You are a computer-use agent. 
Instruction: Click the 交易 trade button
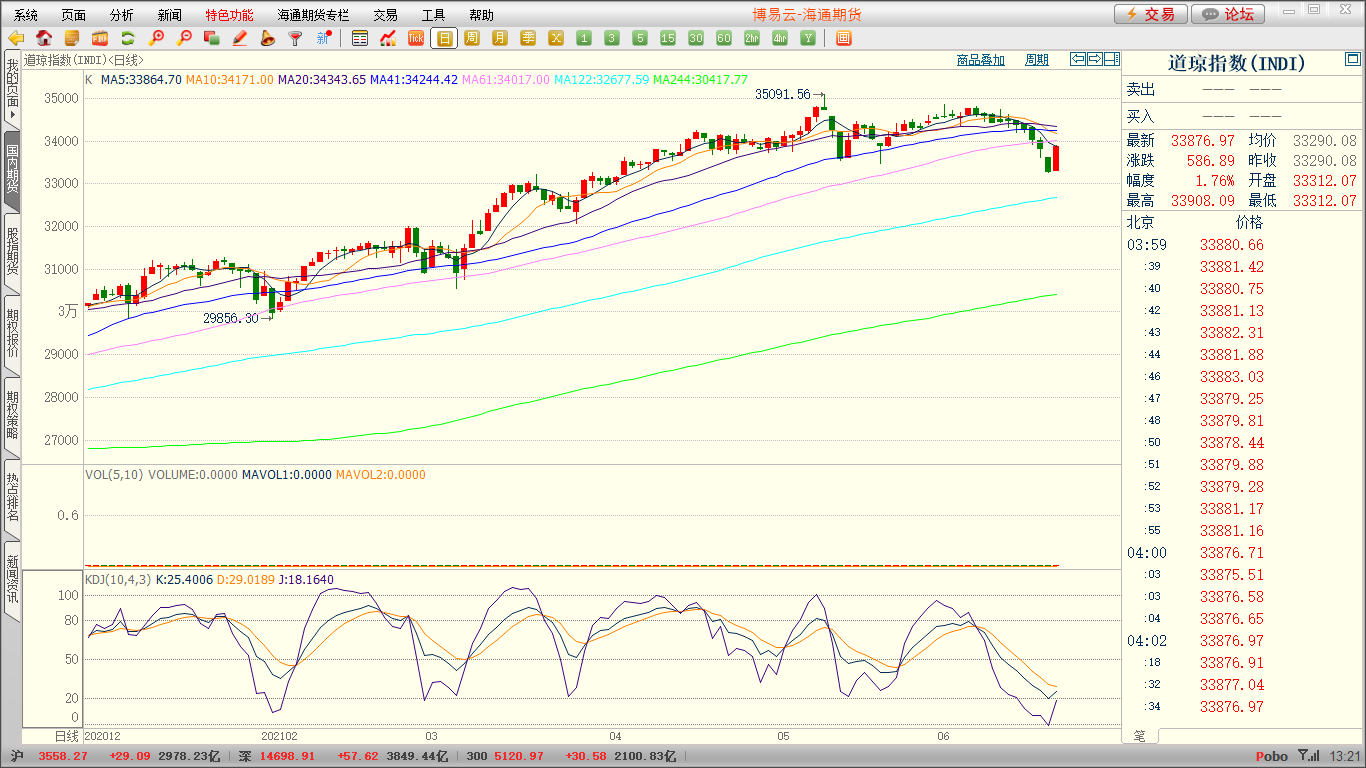tap(1151, 14)
